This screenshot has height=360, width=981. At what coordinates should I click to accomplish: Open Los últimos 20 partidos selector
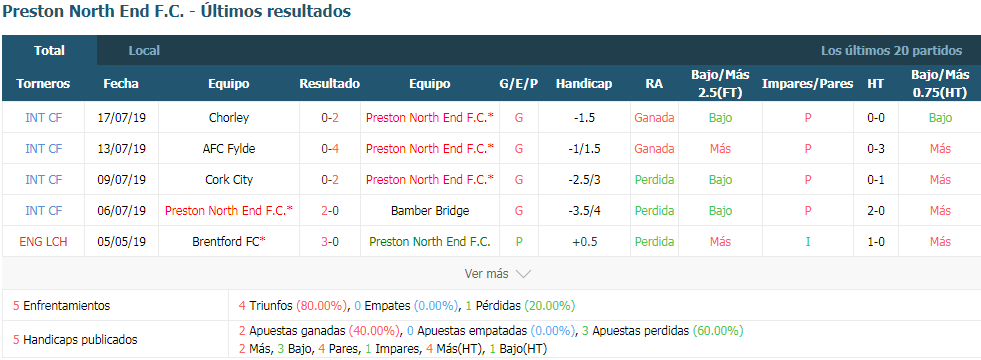click(x=892, y=51)
